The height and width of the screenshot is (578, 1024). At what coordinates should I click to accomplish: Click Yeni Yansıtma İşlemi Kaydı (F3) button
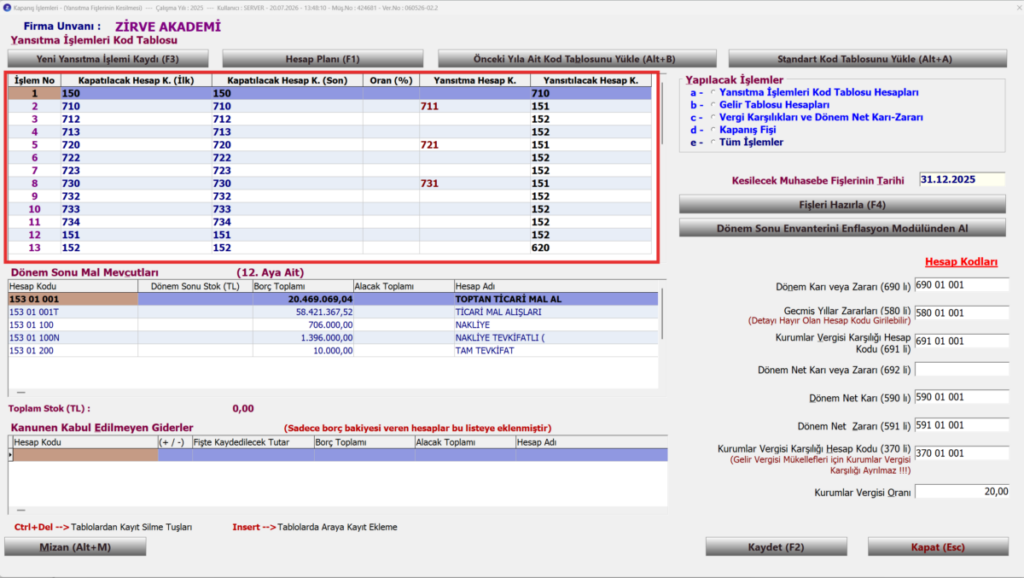click(x=108, y=59)
